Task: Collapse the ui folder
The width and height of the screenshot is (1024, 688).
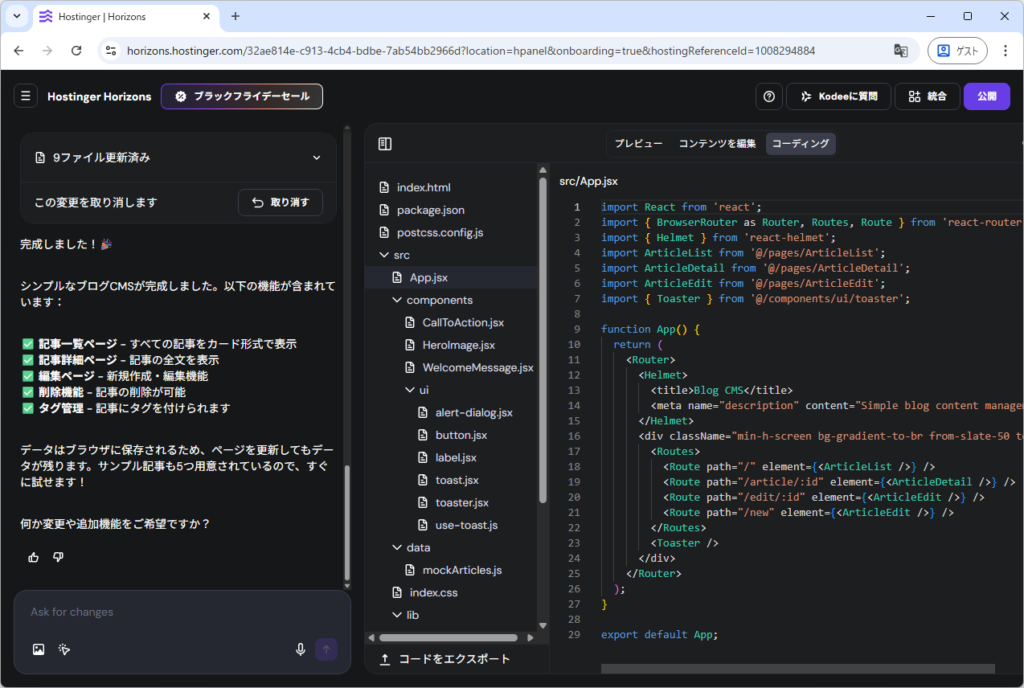Action: (409, 390)
